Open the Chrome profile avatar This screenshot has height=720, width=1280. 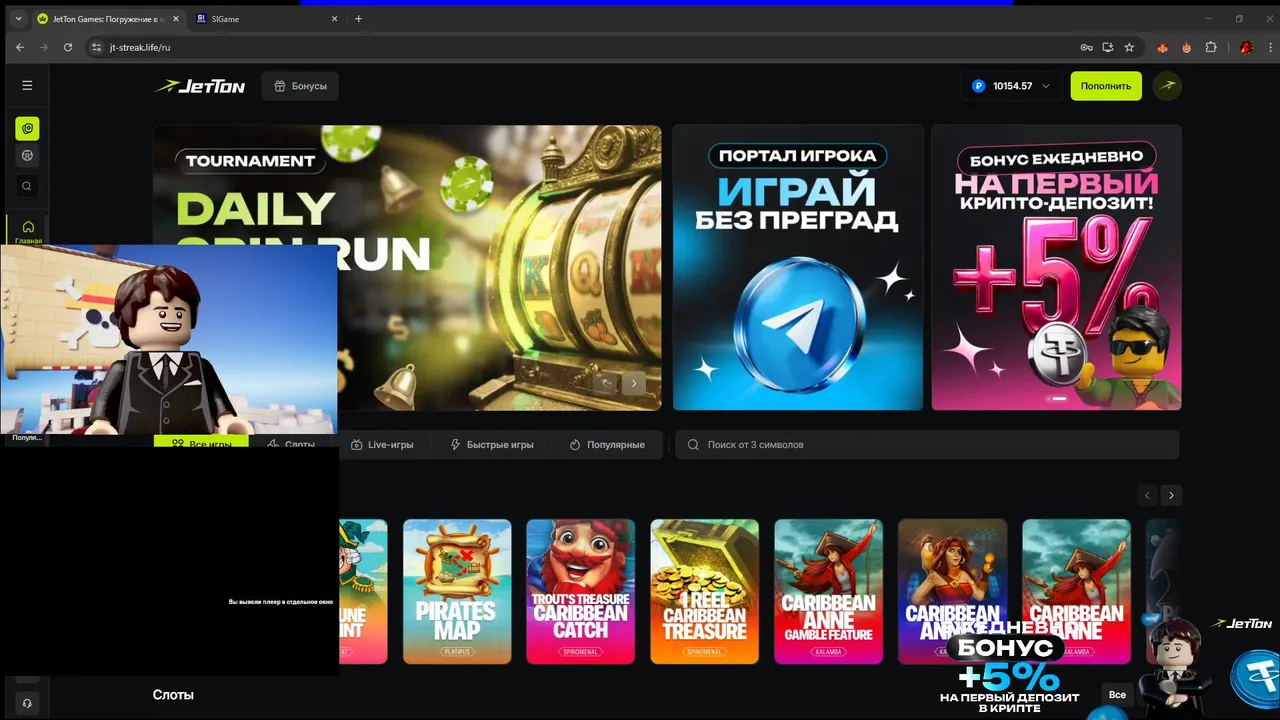[1246, 47]
